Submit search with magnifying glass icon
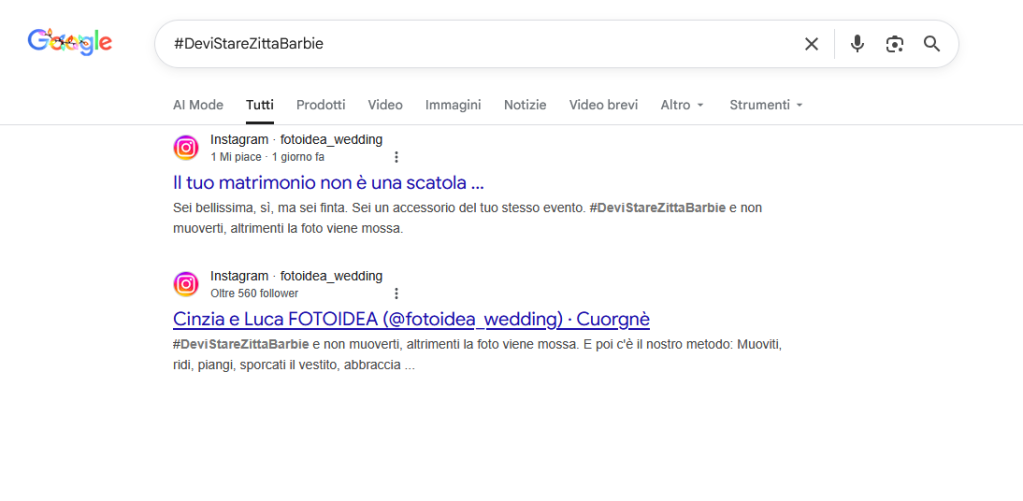This screenshot has width=1023, height=501. tap(932, 44)
